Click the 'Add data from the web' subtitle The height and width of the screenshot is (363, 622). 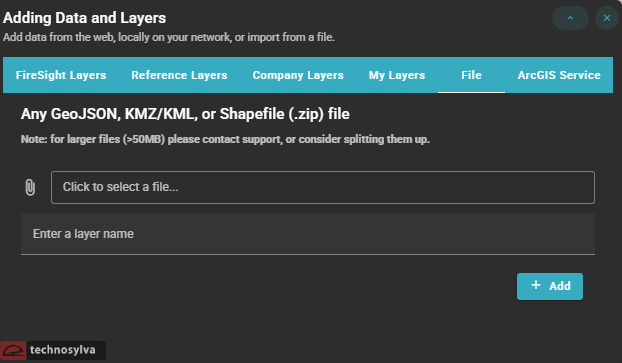[x=169, y=37]
